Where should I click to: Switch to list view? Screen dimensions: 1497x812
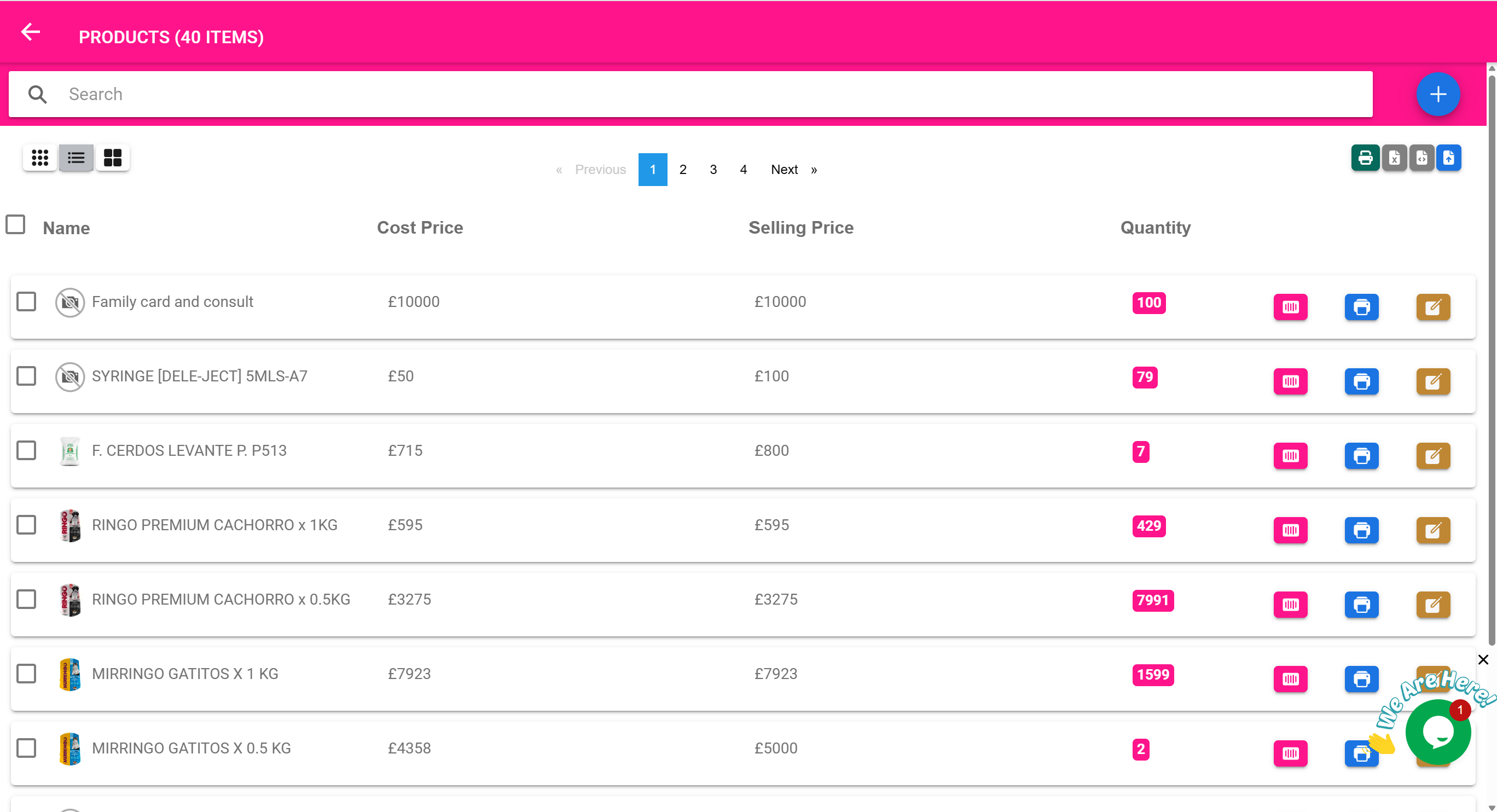[x=76, y=158]
